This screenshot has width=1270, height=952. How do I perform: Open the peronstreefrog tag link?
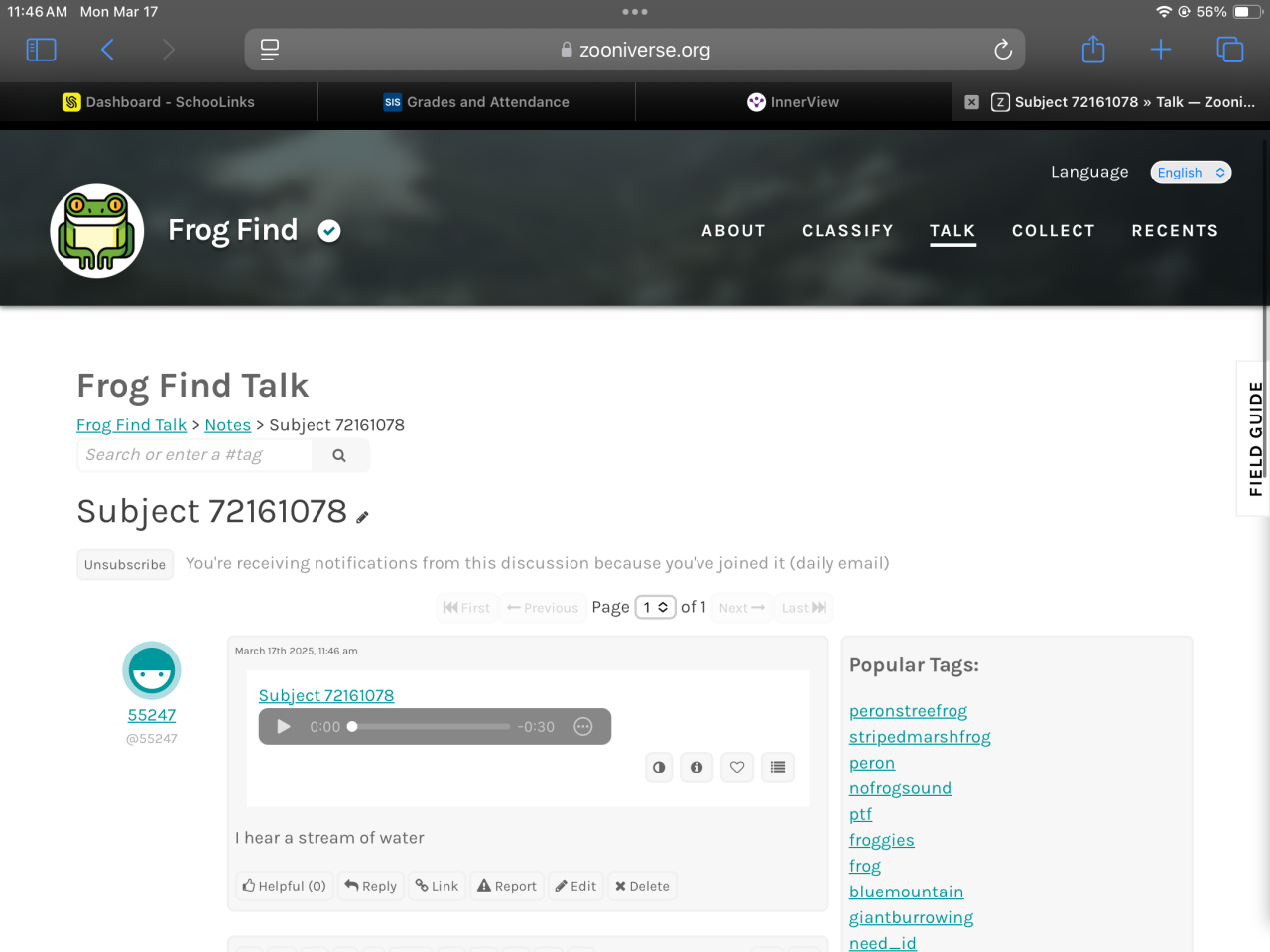[x=908, y=711]
